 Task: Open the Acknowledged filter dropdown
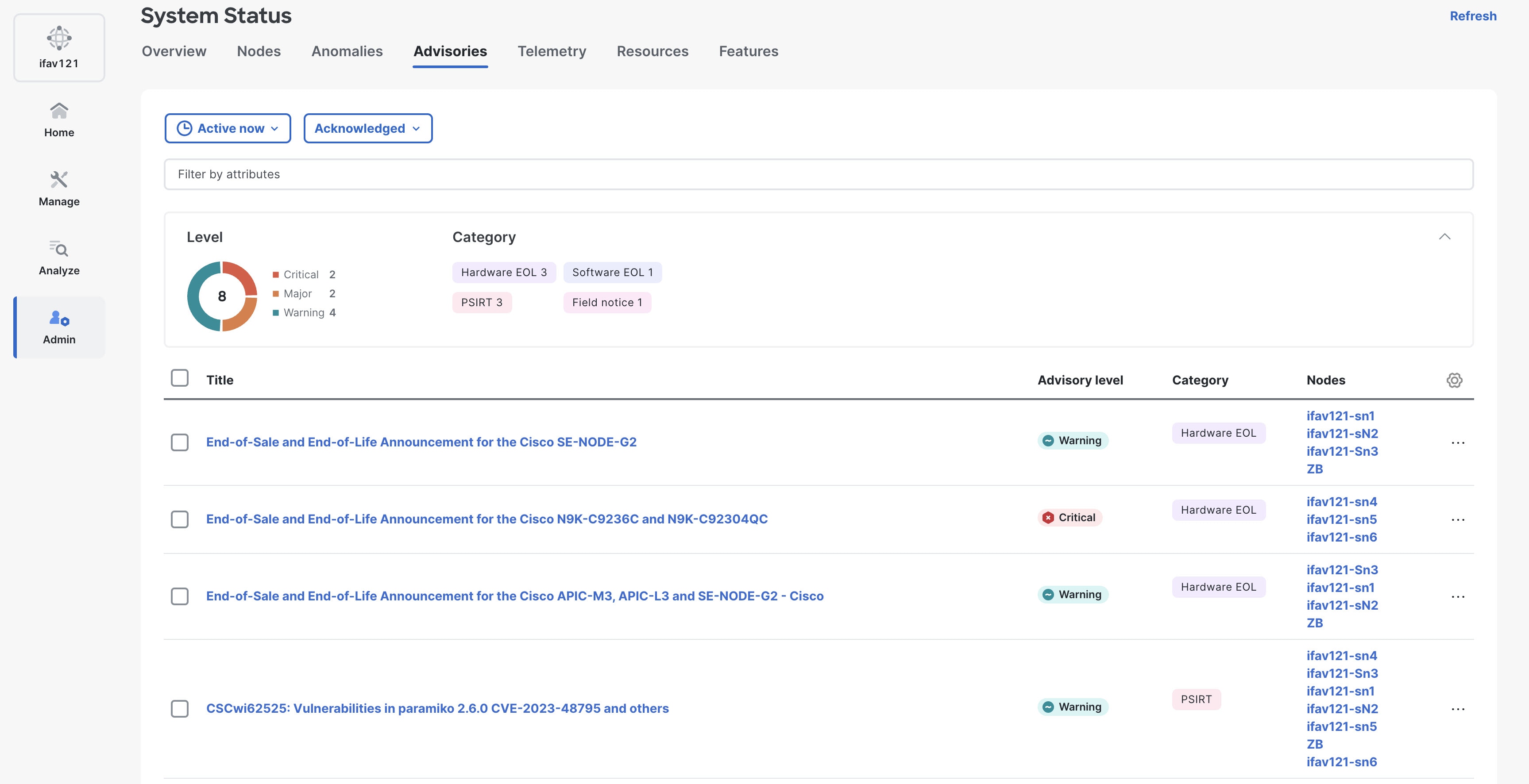tap(367, 128)
